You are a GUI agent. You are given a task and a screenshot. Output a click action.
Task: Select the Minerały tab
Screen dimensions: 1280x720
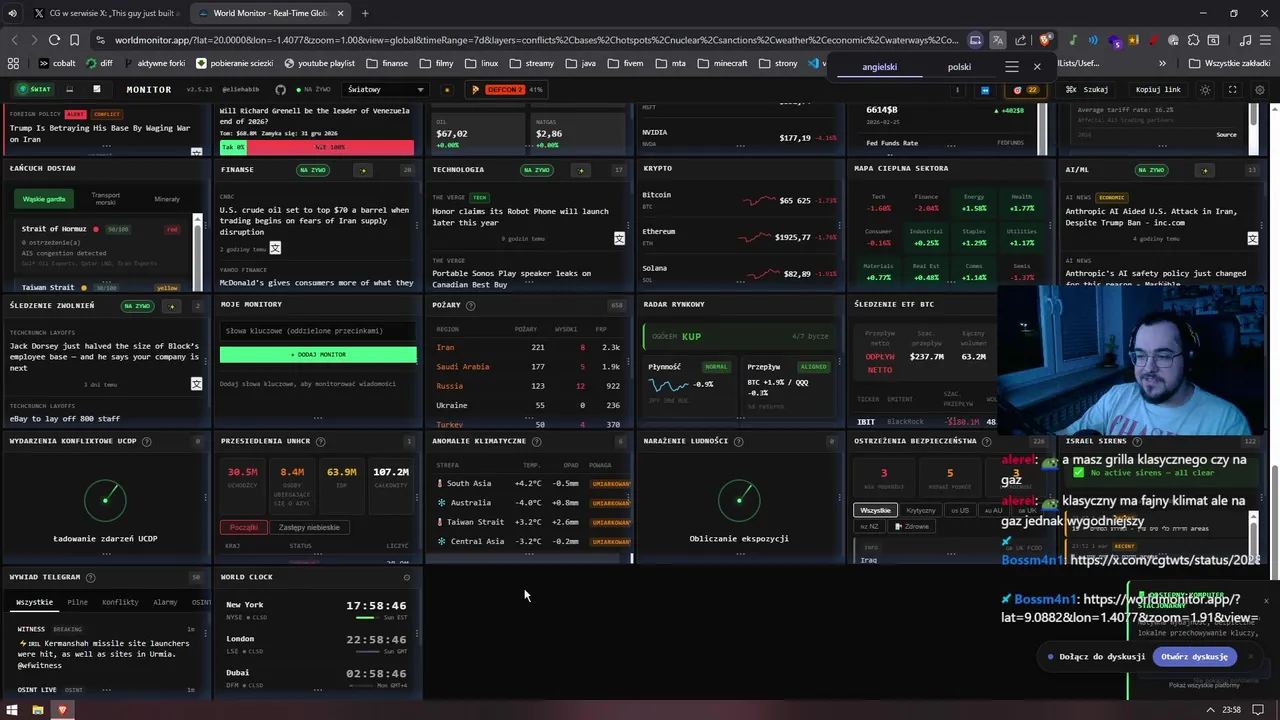167,199
